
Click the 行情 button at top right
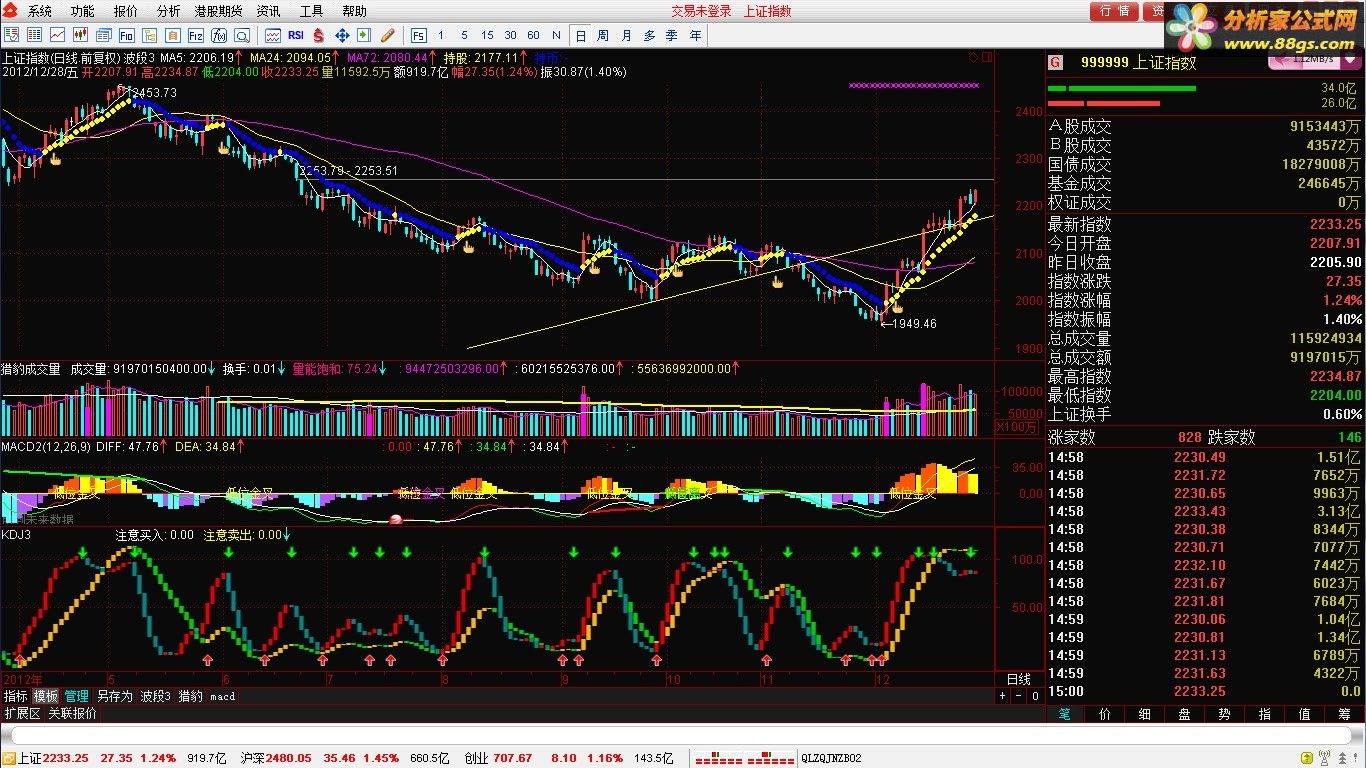point(1113,11)
